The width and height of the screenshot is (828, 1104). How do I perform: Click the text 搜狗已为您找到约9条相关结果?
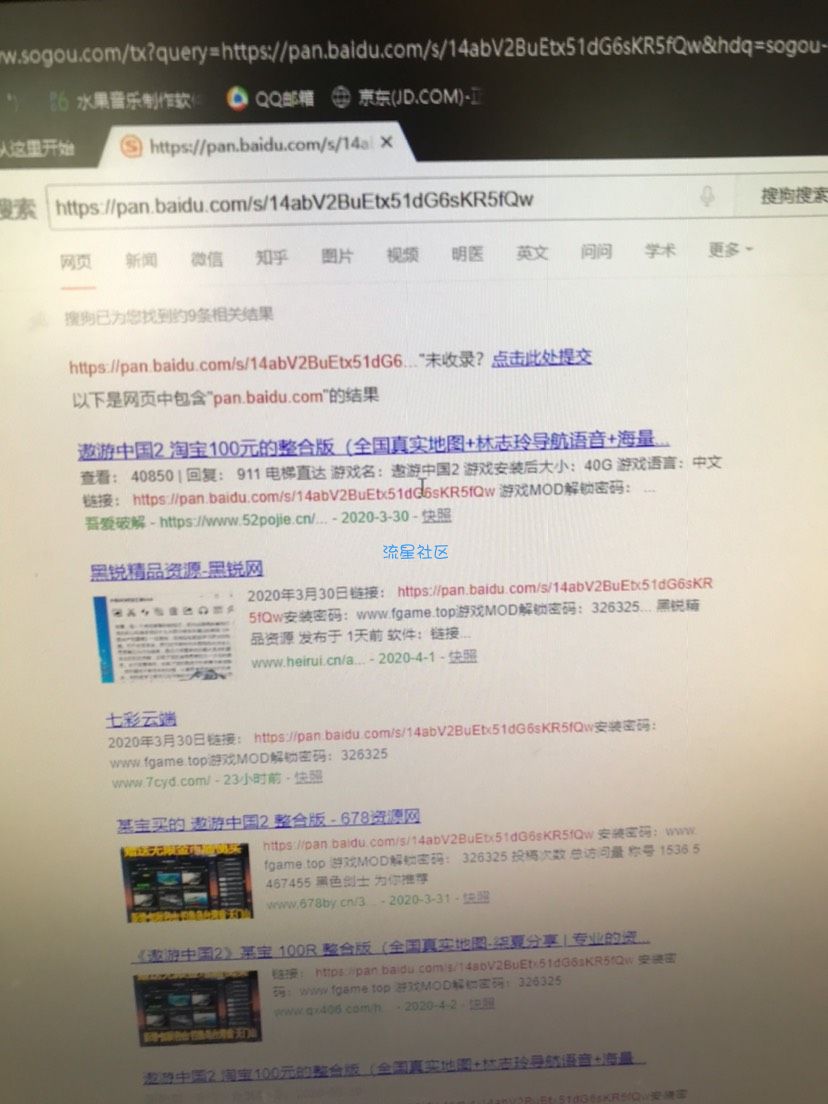[169, 316]
